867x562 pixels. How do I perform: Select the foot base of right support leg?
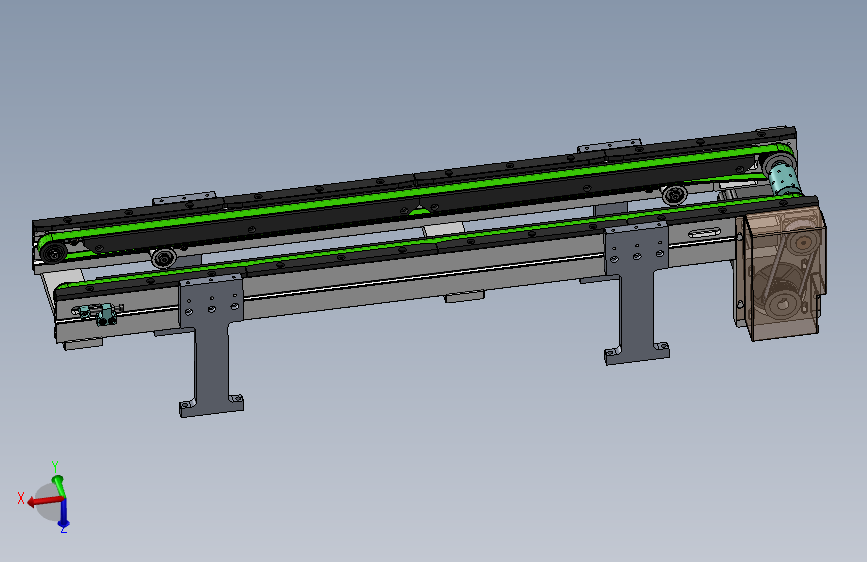(x=637, y=353)
